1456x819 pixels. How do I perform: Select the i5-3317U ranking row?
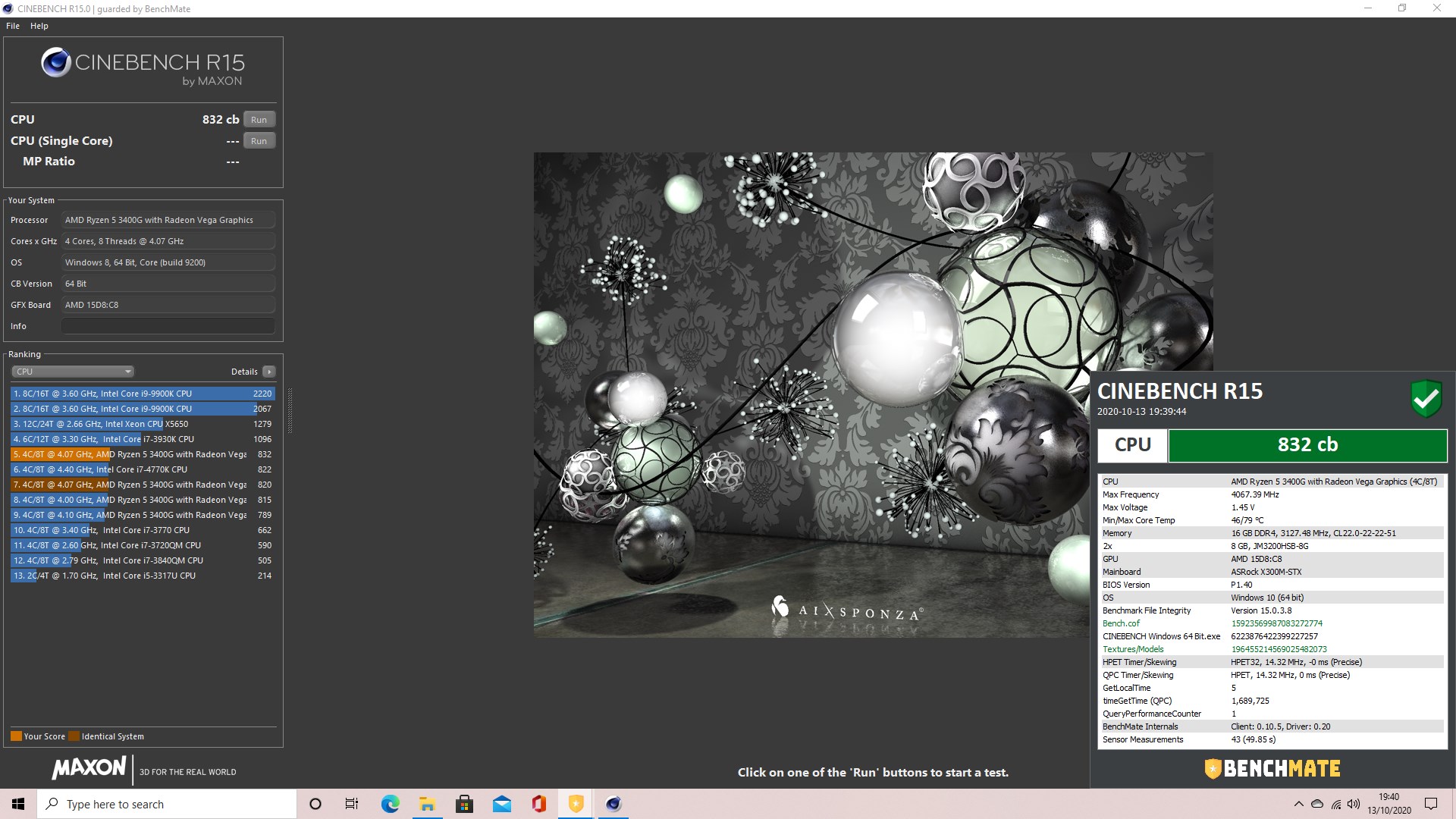point(143,576)
